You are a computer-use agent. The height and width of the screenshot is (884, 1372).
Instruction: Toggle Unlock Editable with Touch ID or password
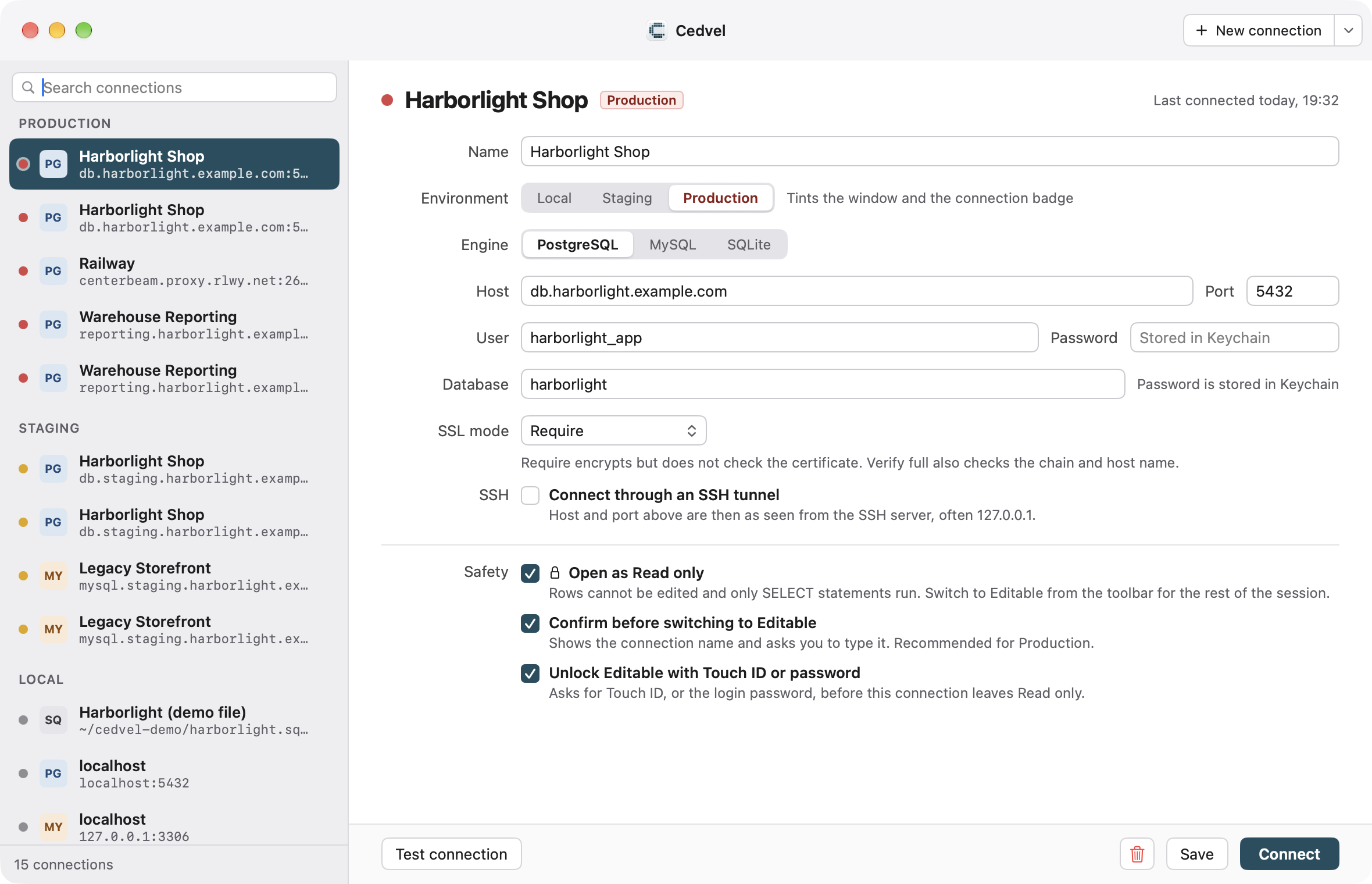click(530, 673)
